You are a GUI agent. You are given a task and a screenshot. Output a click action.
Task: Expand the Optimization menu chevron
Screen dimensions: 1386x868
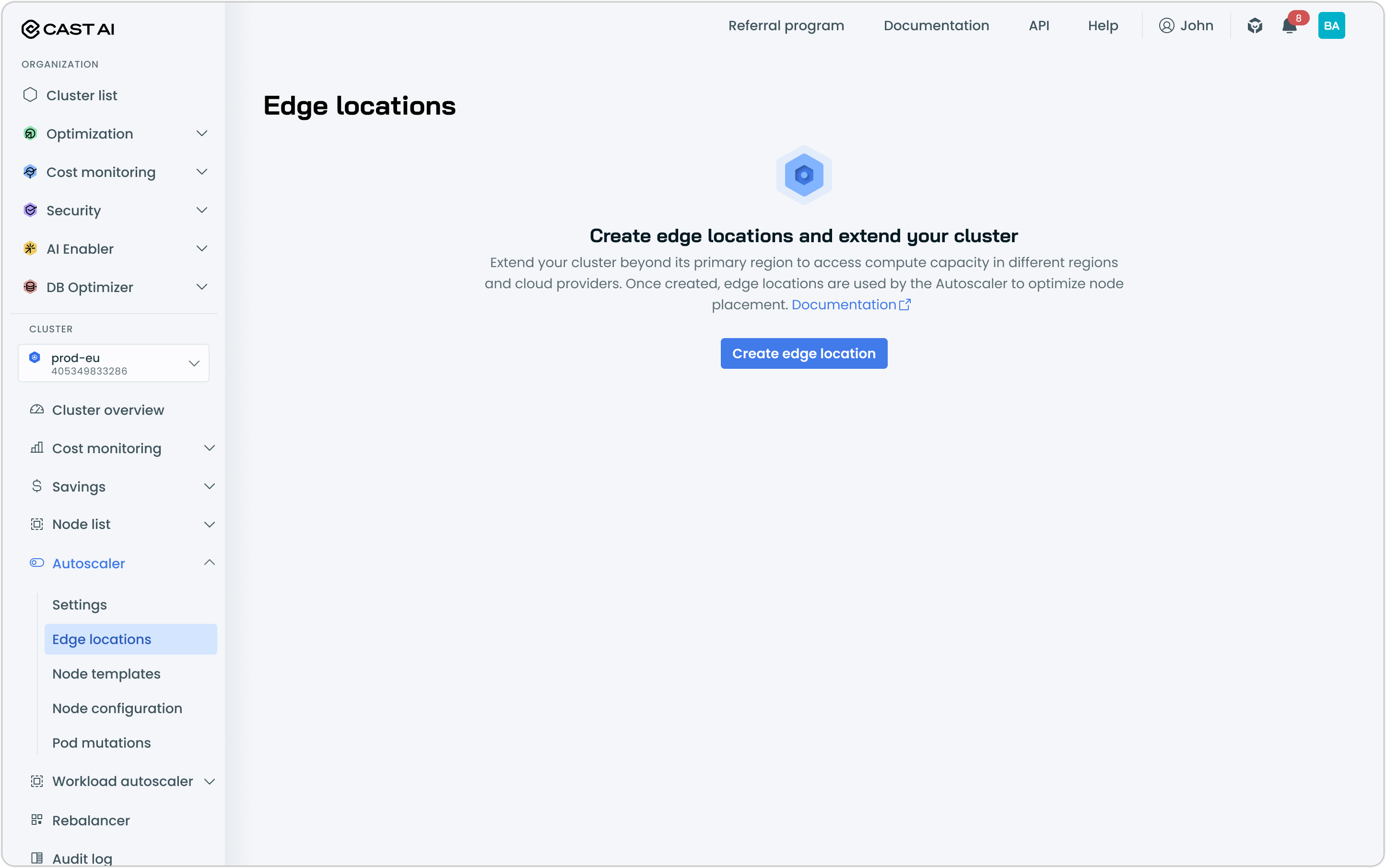point(201,133)
